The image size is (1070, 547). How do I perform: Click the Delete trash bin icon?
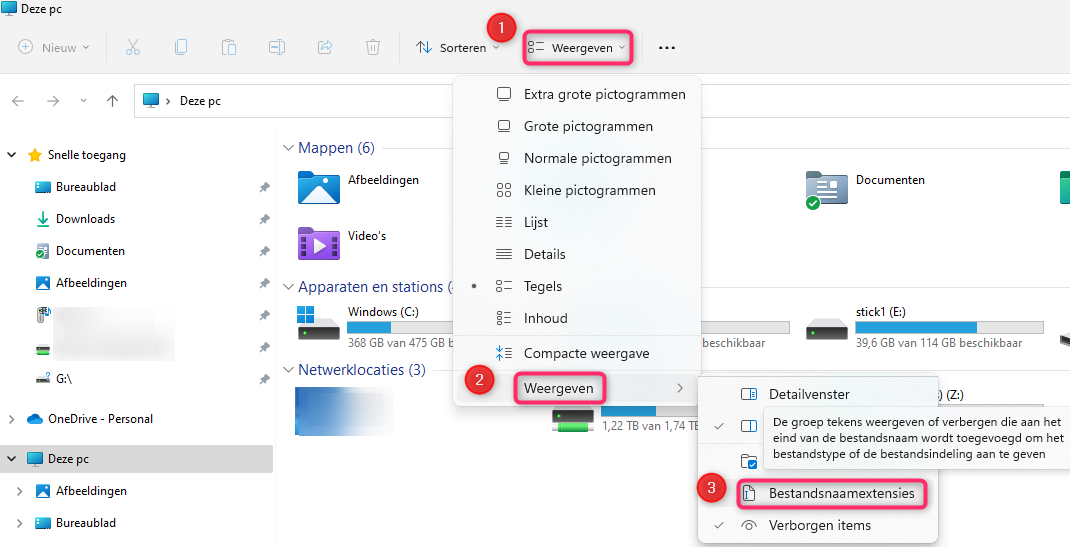click(x=373, y=47)
